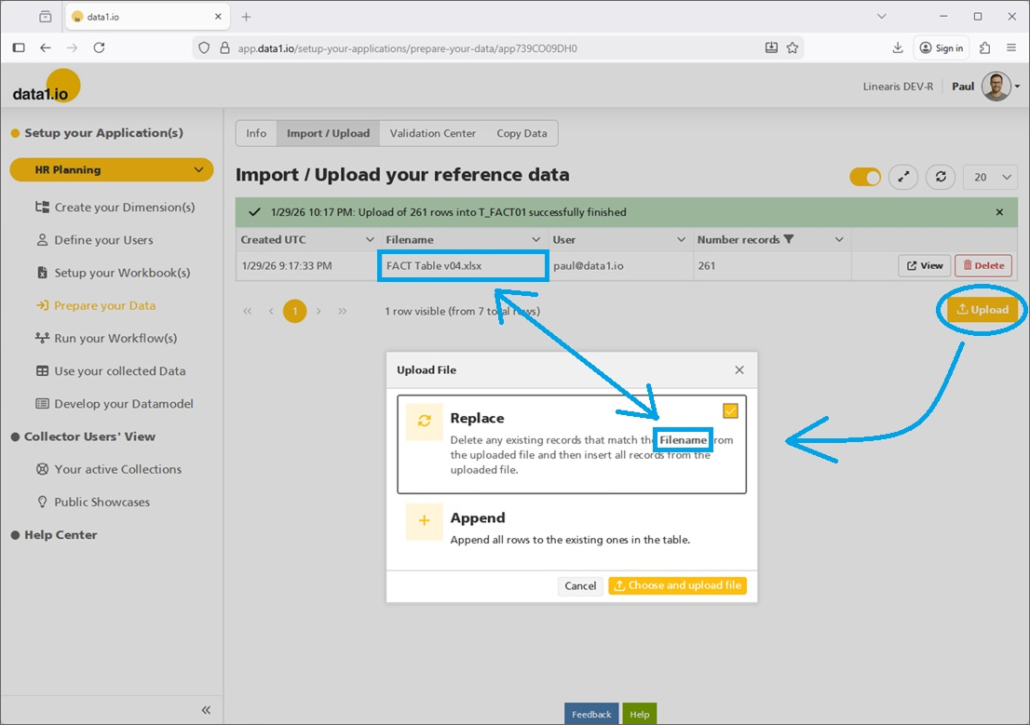Click the Number records filter icon
Image resolution: width=1030 pixels, height=725 pixels.
click(789, 240)
